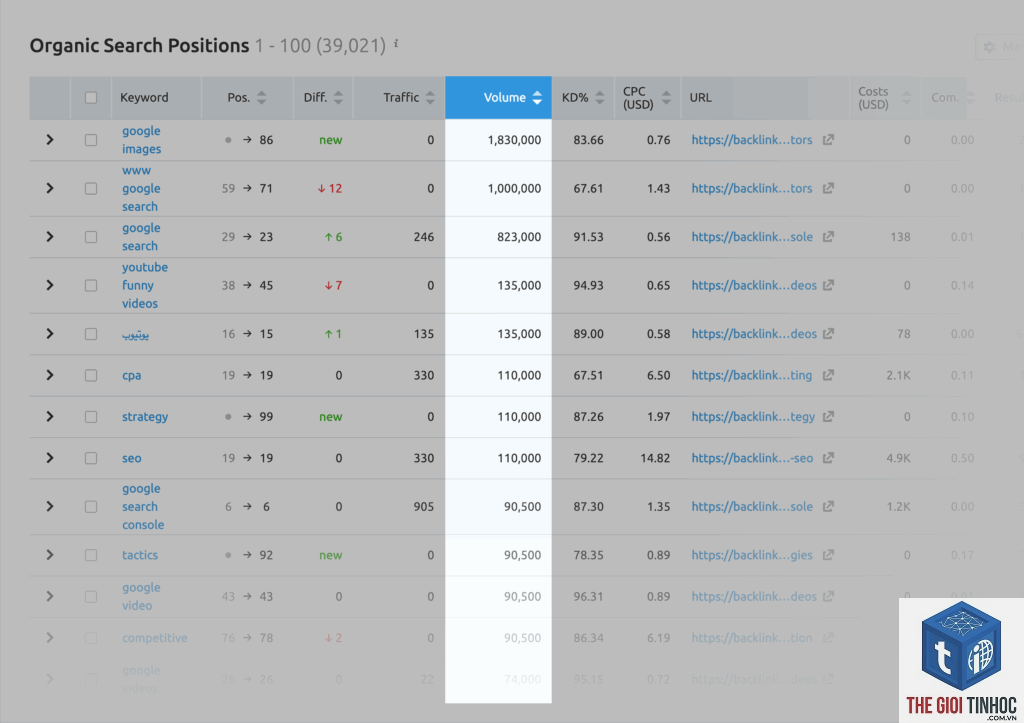The image size is (1024, 723).
Task: Select costs value 4.9K
Action: (898, 458)
